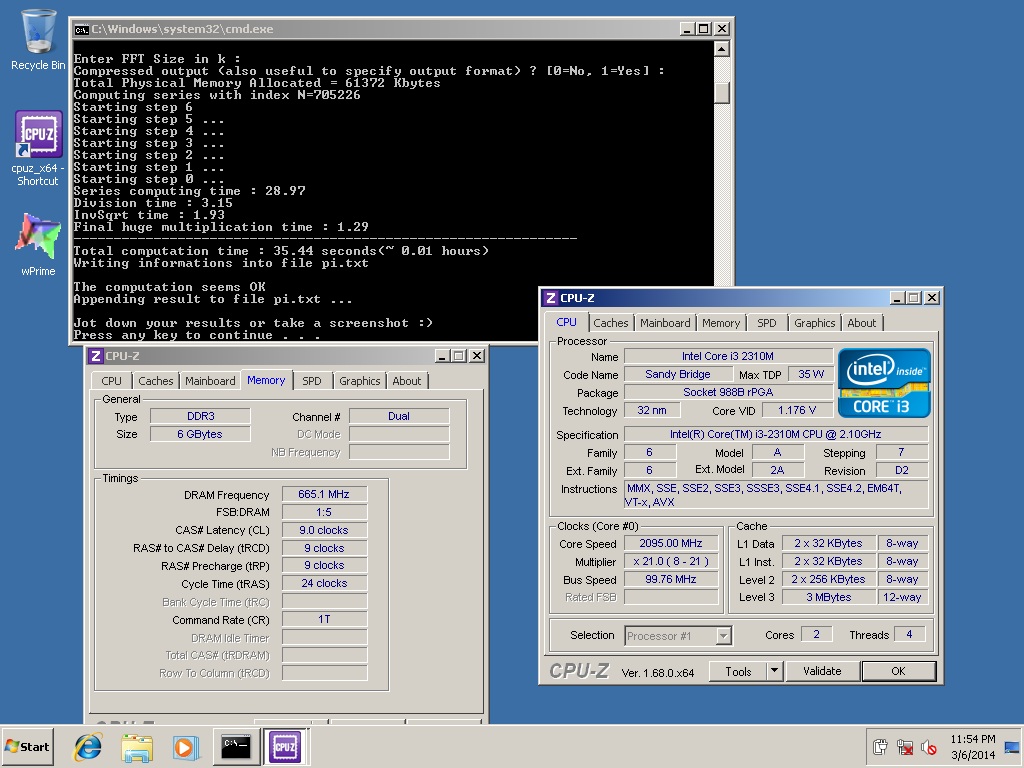
Task: Click the Bus Speed 99.76 MHz value
Action: 671,579
